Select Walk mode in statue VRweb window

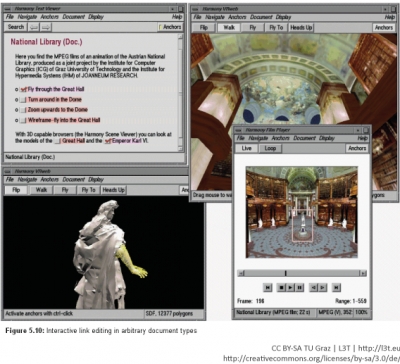coord(41,190)
